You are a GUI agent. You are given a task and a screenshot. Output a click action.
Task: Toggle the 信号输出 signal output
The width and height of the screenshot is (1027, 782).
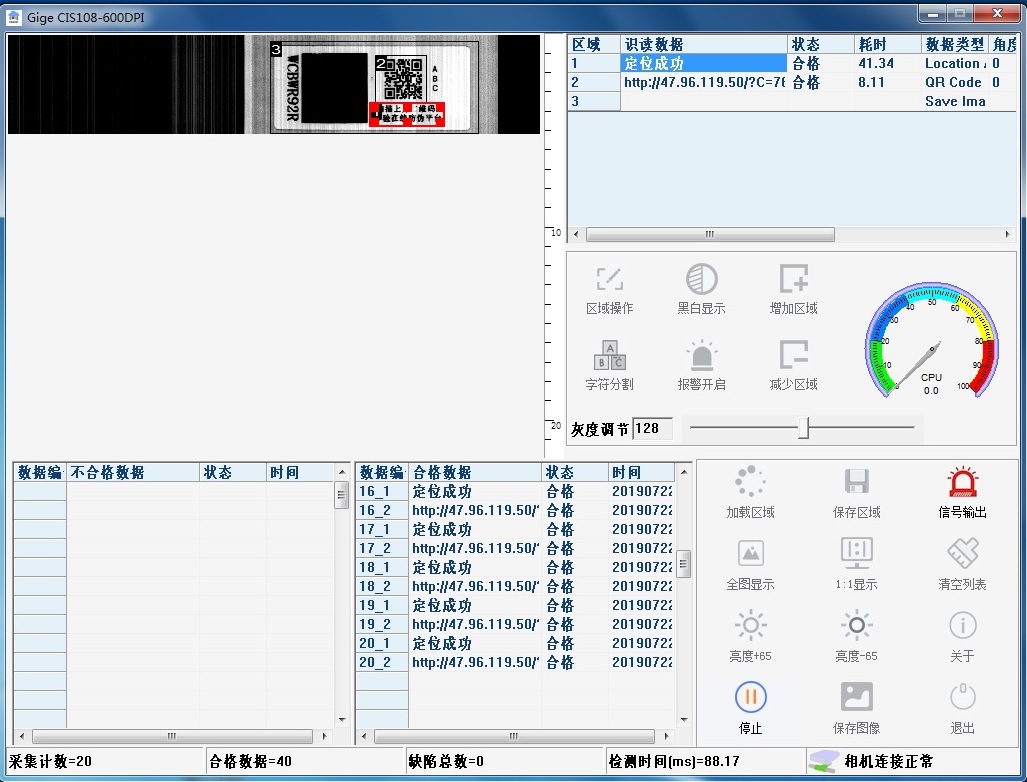[962, 485]
